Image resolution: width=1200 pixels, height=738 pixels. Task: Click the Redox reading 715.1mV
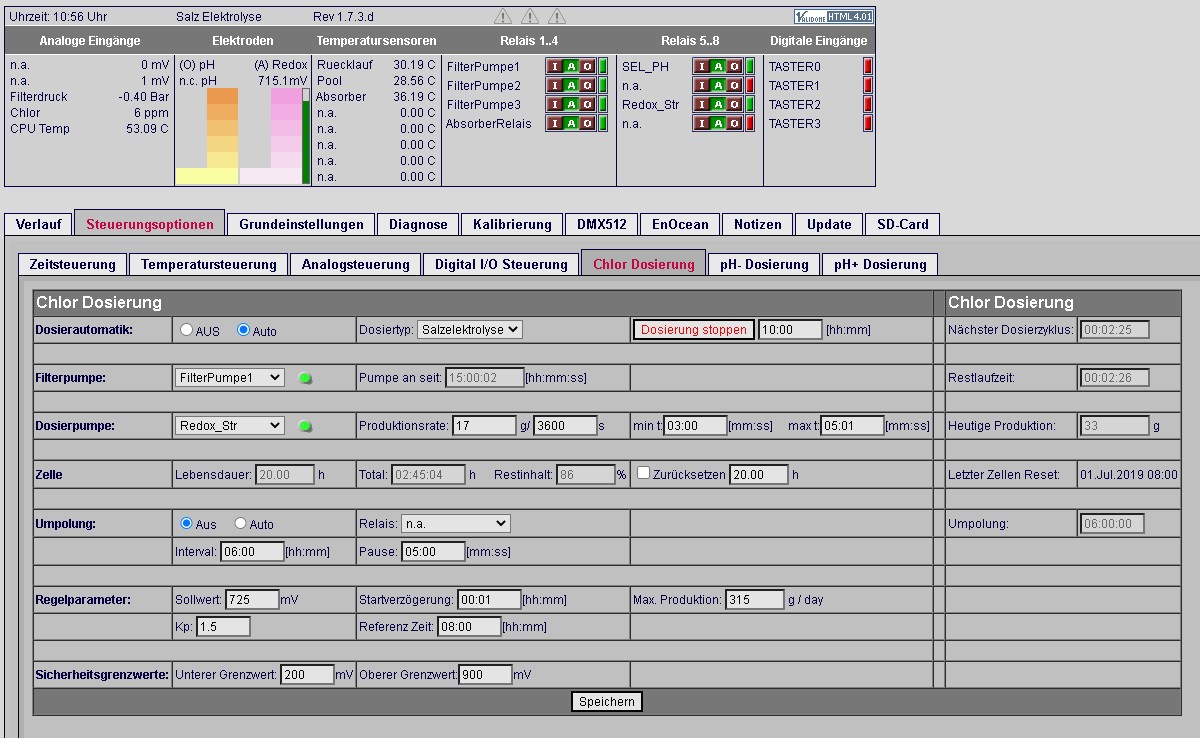tap(283, 81)
